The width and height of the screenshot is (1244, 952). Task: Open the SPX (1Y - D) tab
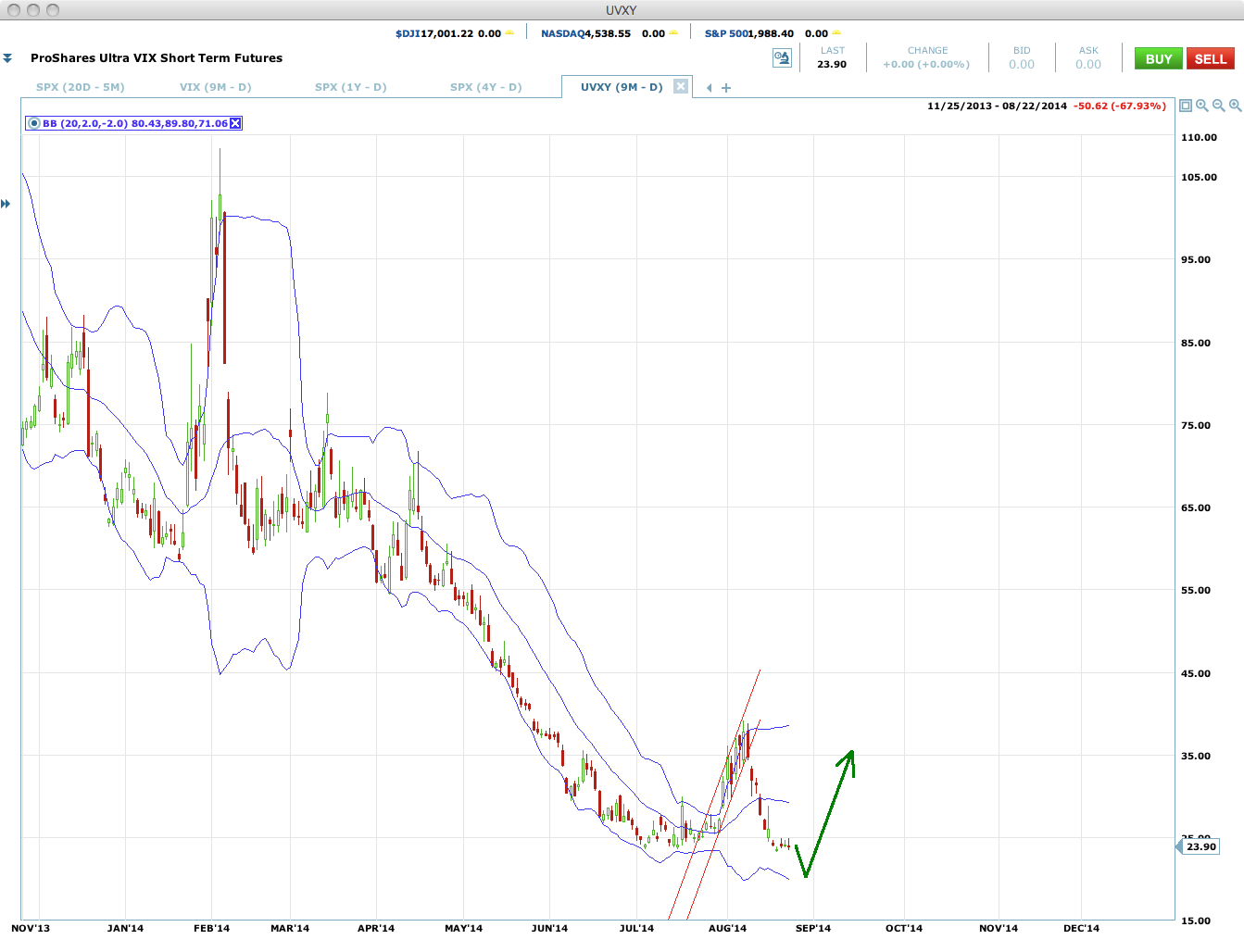pos(351,87)
